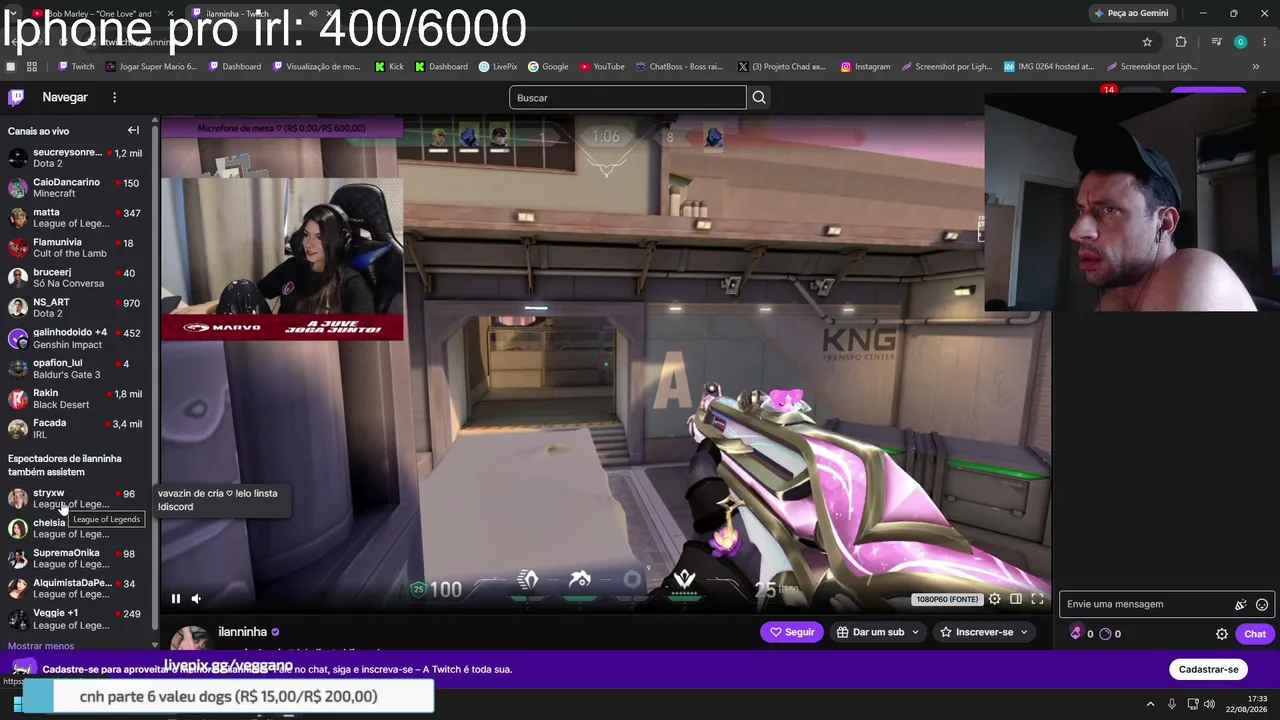Open the YouTube bookmark

click(x=602, y=67)
